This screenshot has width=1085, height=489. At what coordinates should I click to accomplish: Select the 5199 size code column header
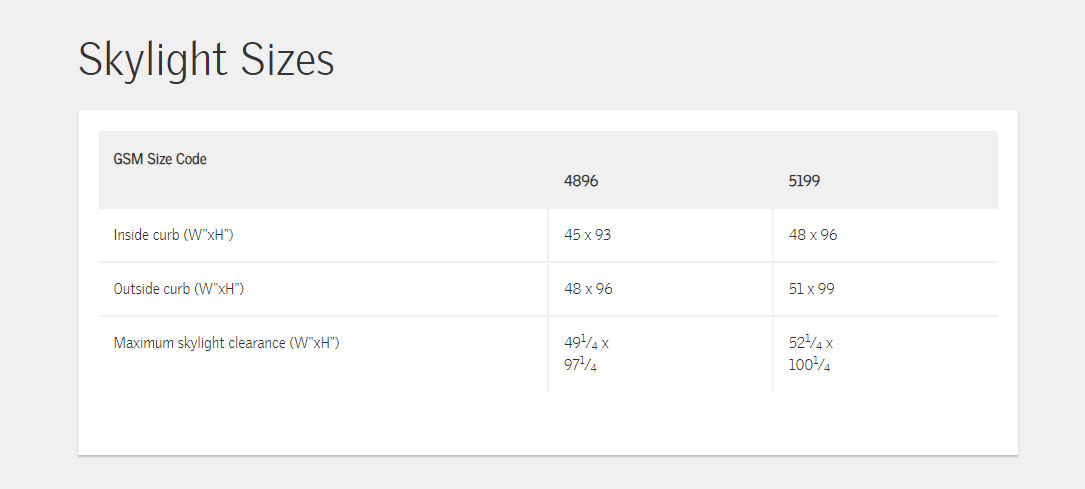pos(805,181)
